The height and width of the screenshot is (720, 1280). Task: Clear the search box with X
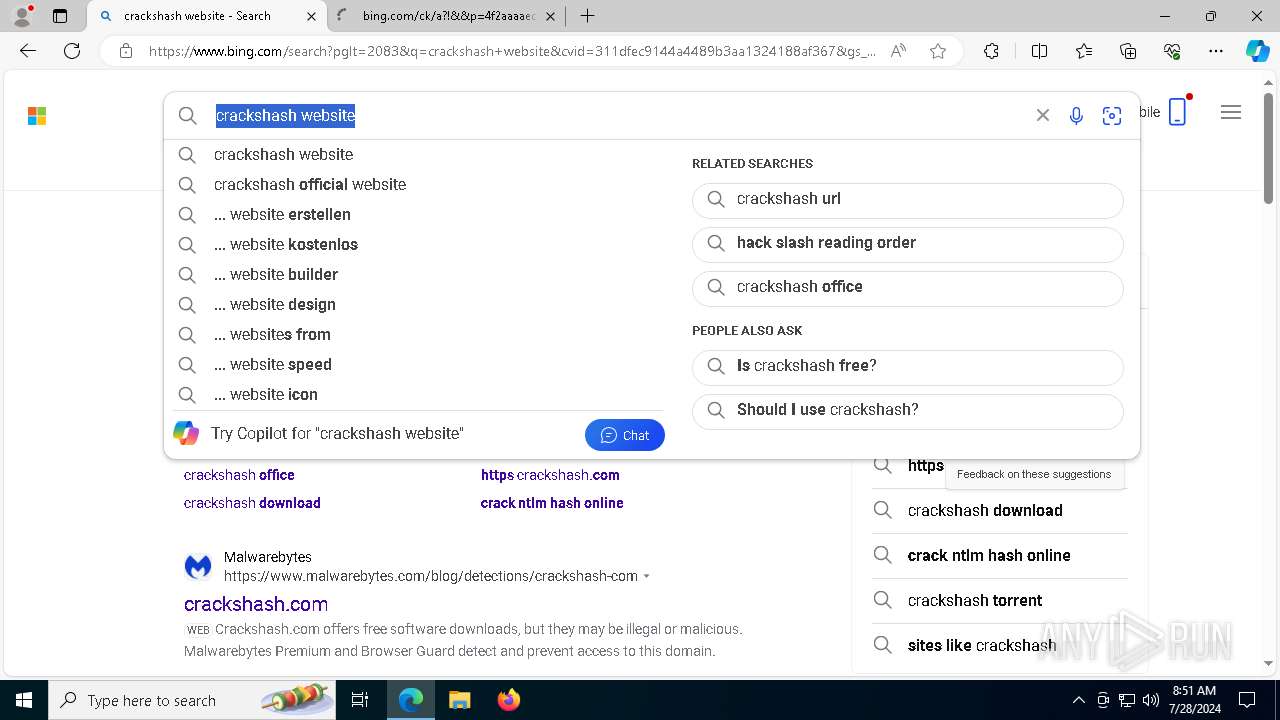pos(1043,115)
